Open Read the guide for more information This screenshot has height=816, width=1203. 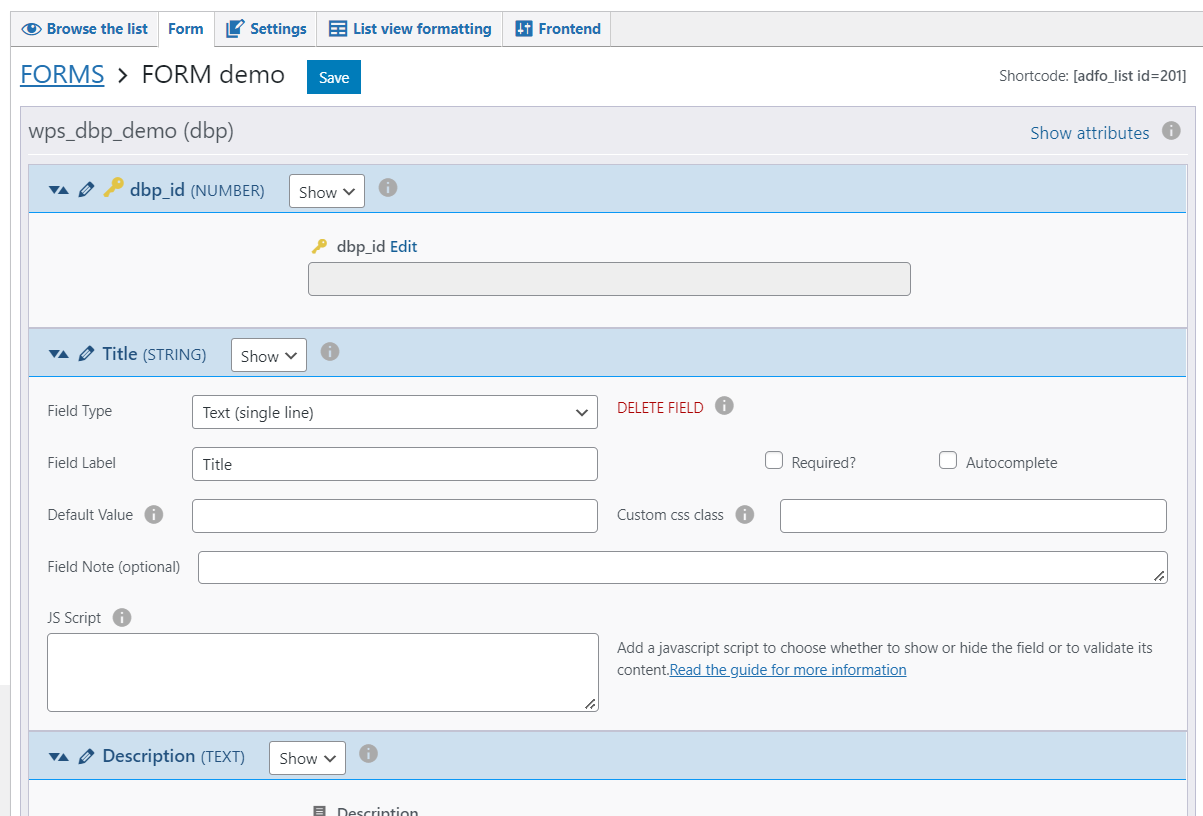(x=788, y=670)
